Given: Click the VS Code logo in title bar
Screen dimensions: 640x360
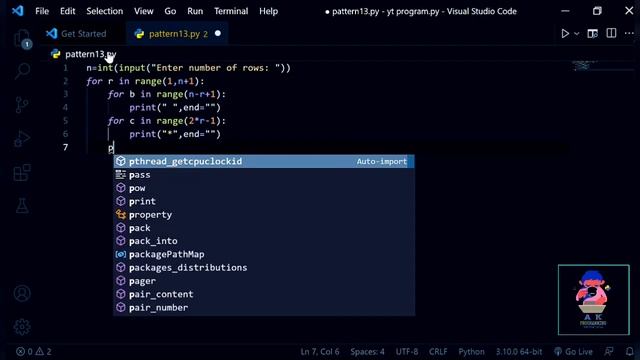Looking at the screenshot, I should [x=18, y=11].
